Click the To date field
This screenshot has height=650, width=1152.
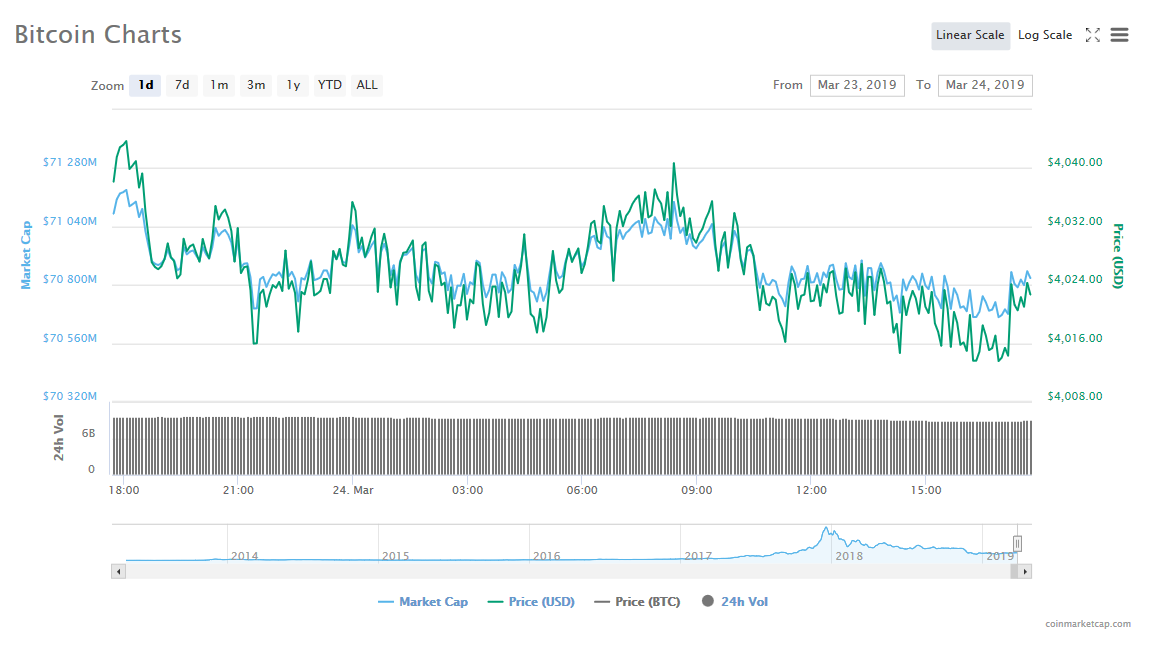(985, 85)
